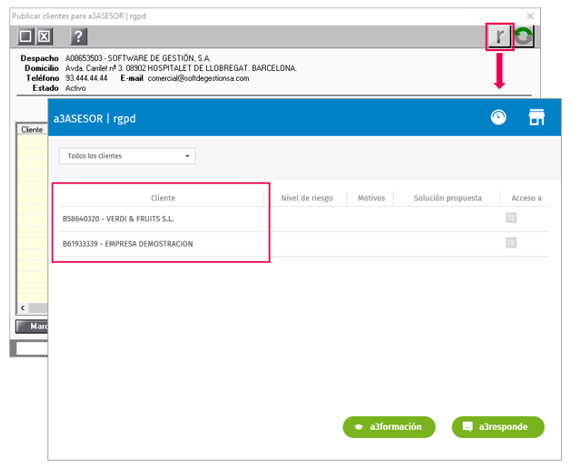Expand the Todos los clientes dropdown

click(x=127, y=156)
